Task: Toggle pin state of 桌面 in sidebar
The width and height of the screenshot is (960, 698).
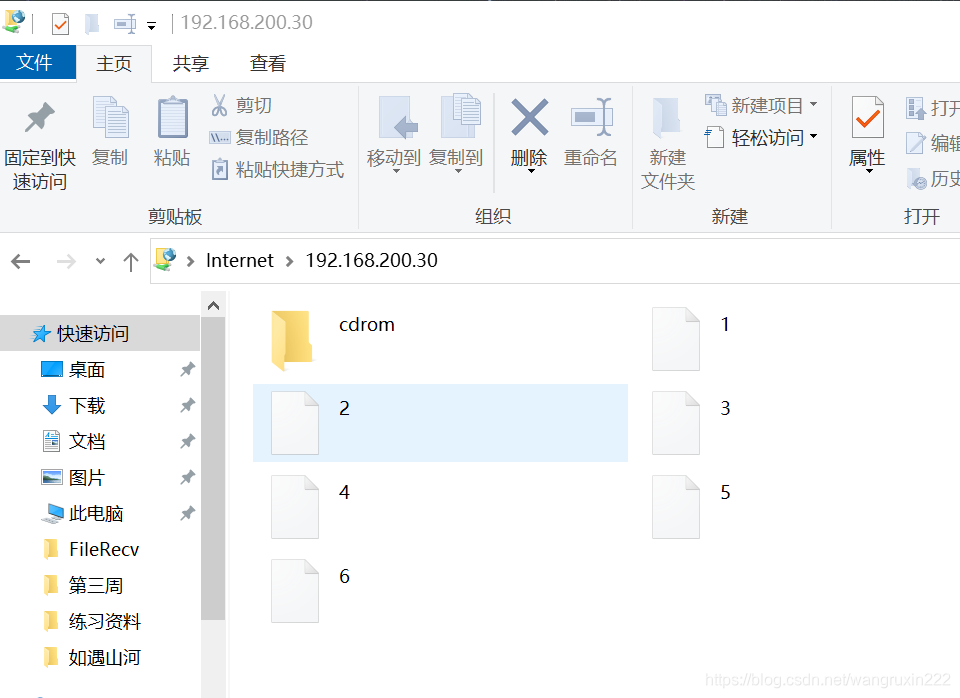Action: tap(186, 369)
